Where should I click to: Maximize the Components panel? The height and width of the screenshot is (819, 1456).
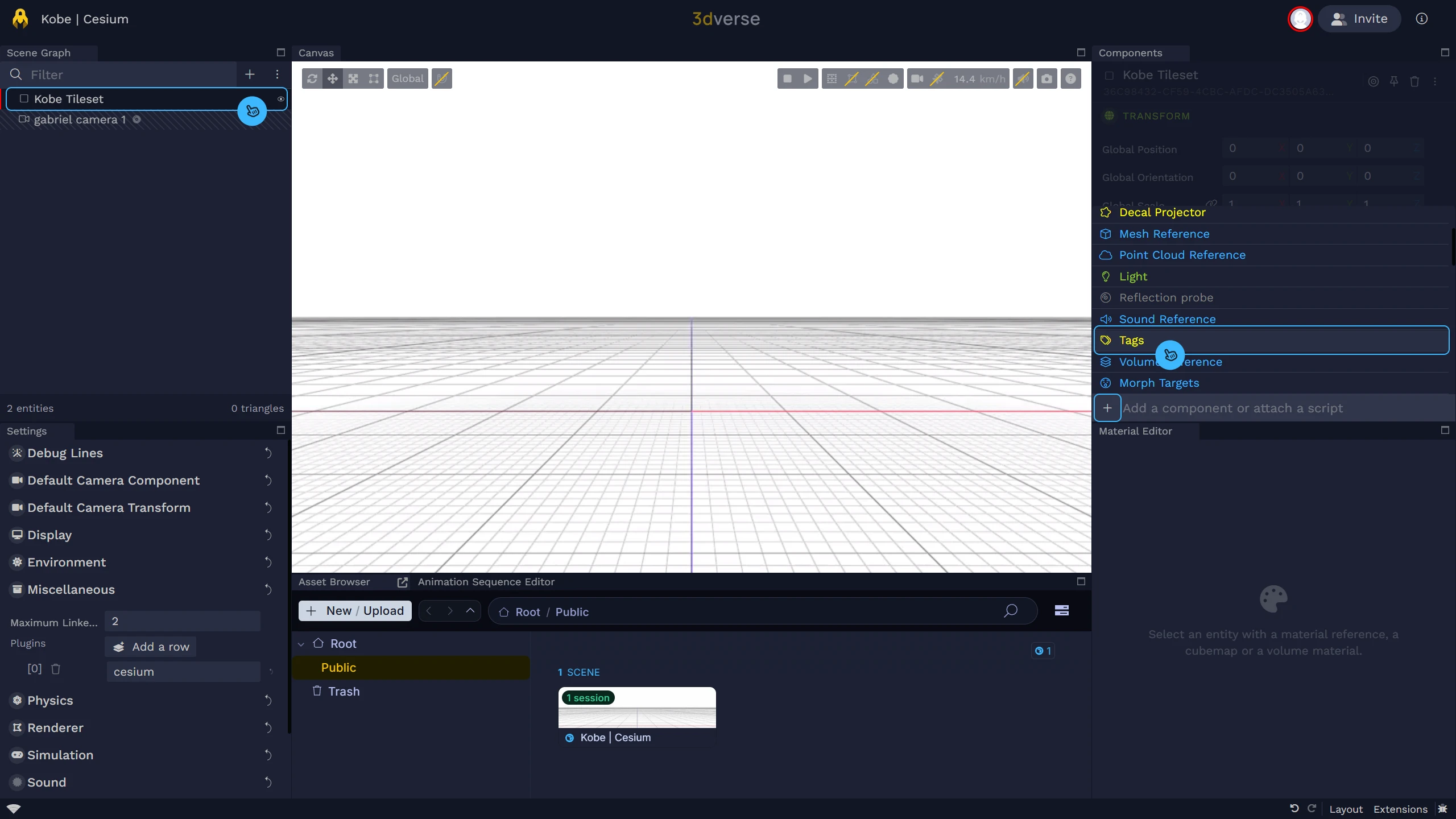click(1445, 52)
